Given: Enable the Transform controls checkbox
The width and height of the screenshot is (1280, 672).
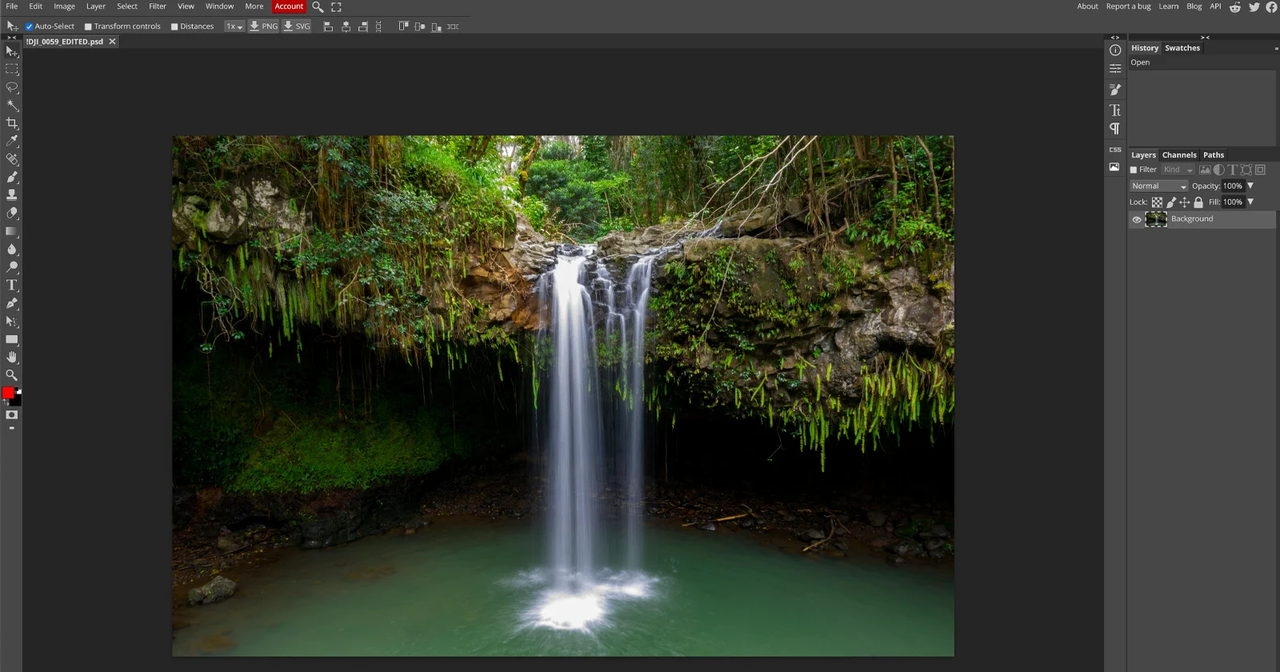Looking at the screenshot, I should tap(88, 26).
